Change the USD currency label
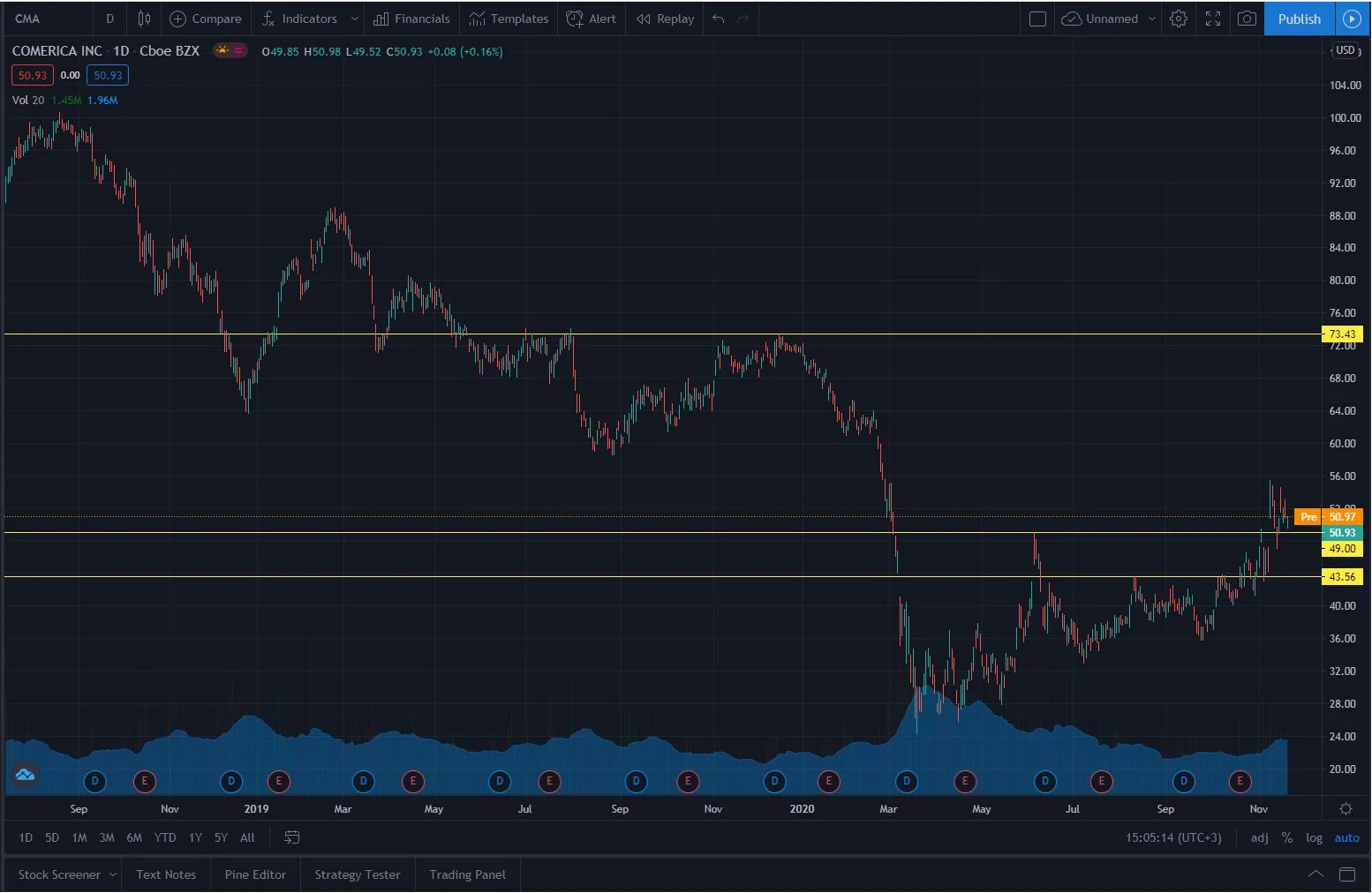The height and width of the screenshot is (893, 1372). [x=1345, y=50]
